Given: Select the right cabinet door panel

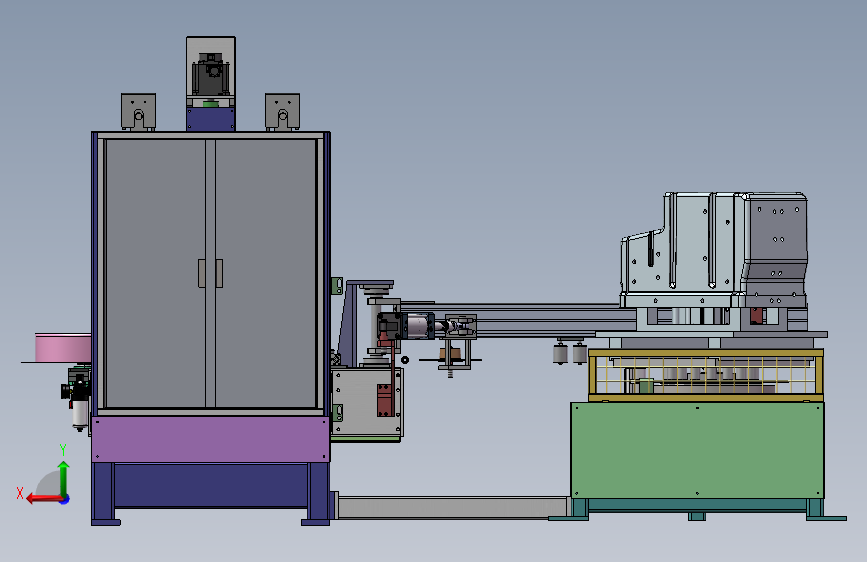Looking at the screenshot, I should (265, 273).
